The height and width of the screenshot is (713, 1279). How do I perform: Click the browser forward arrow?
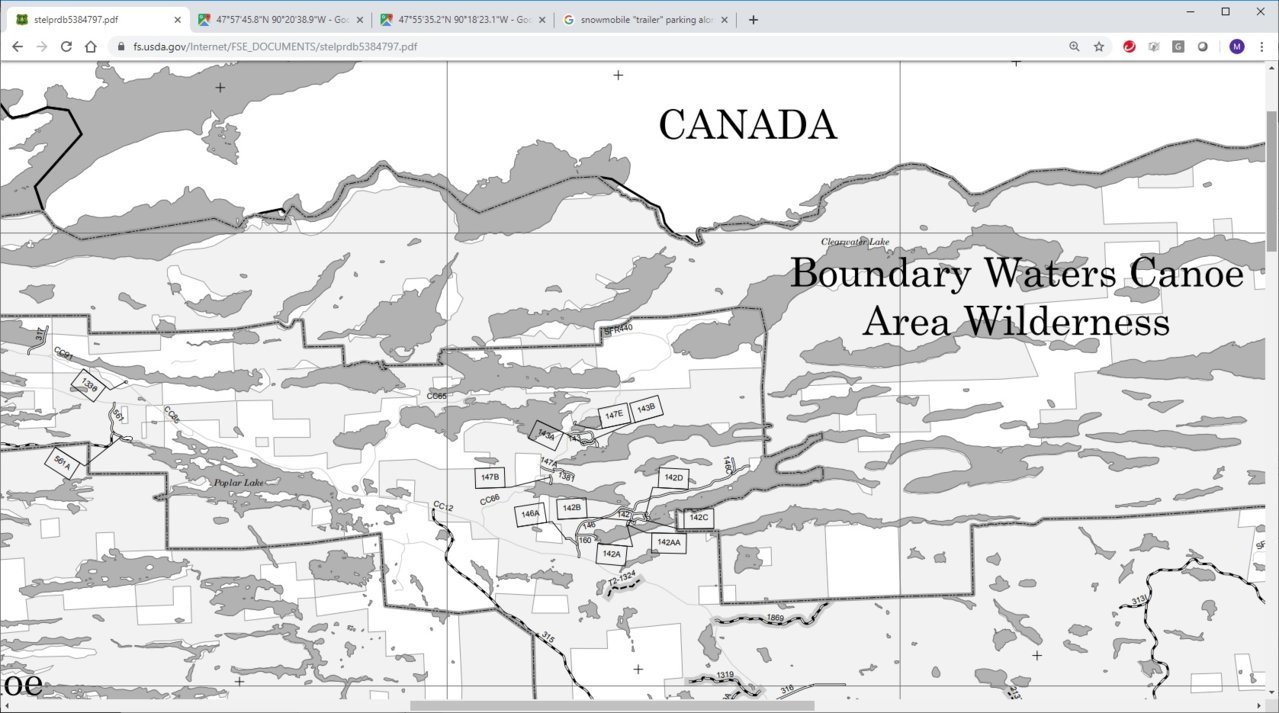[42, 46]
